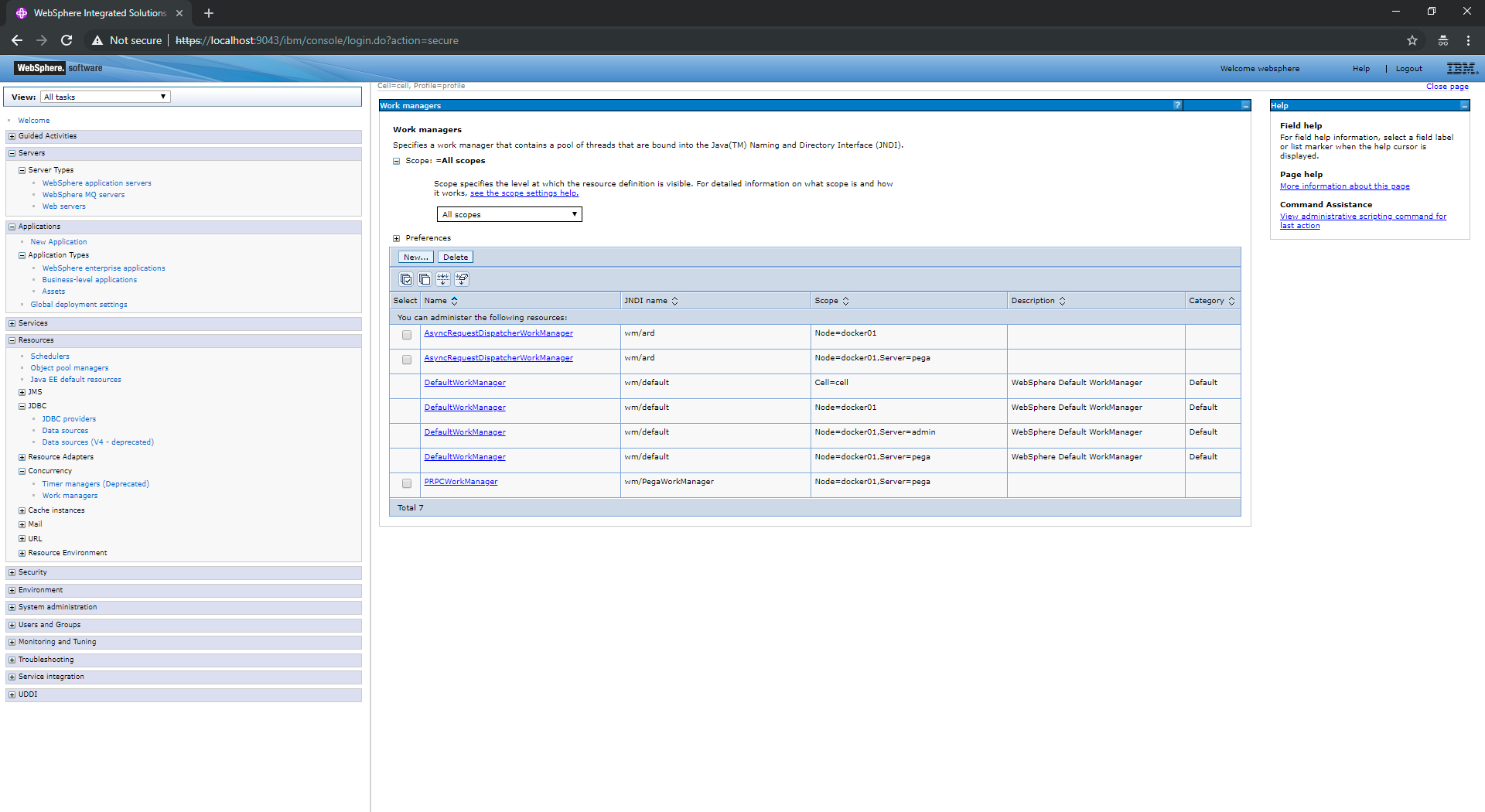Click the Deselect All items icon
The width and height of the screenshot is (1485, 812).
(425, 279)
